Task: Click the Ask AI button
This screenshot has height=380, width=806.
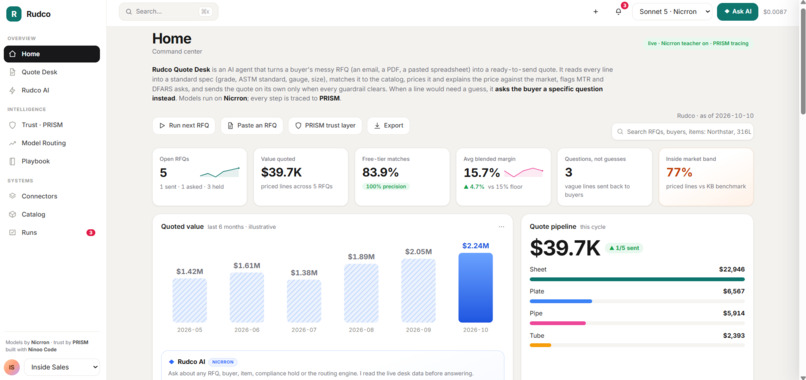Action: tap(737, 11)
